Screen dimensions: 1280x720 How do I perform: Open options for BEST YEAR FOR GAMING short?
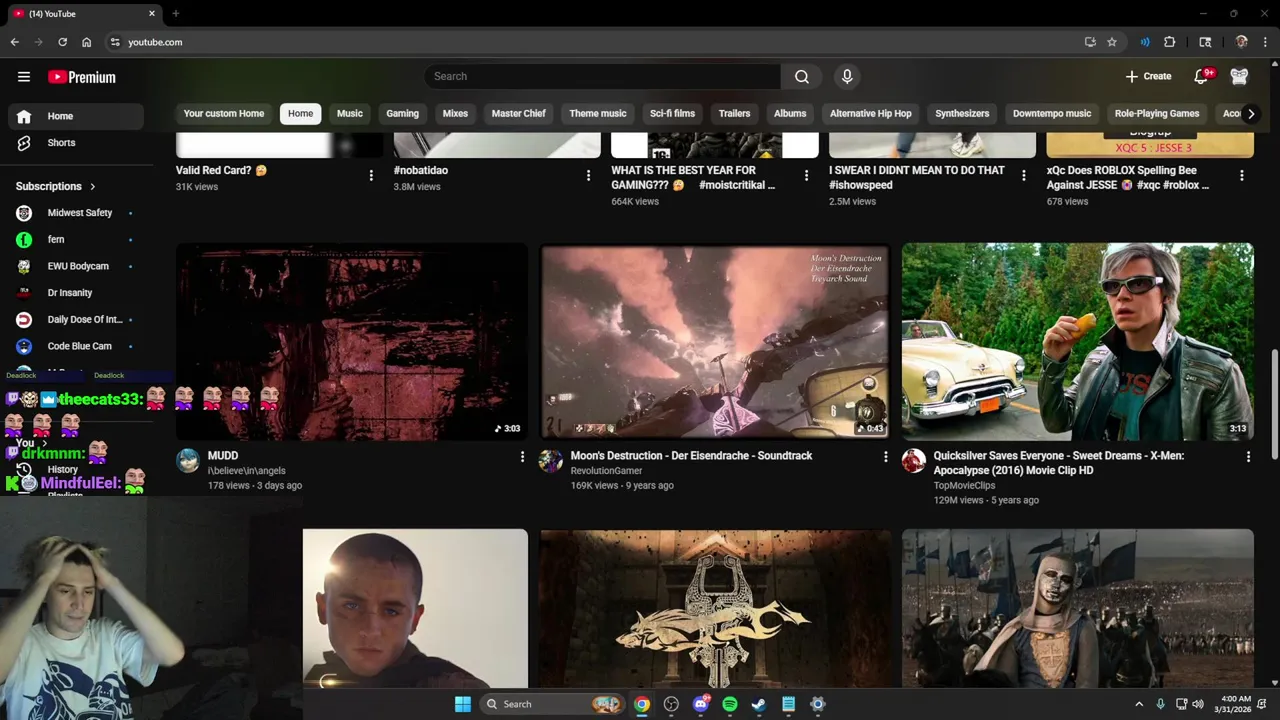tap(806, 176)
